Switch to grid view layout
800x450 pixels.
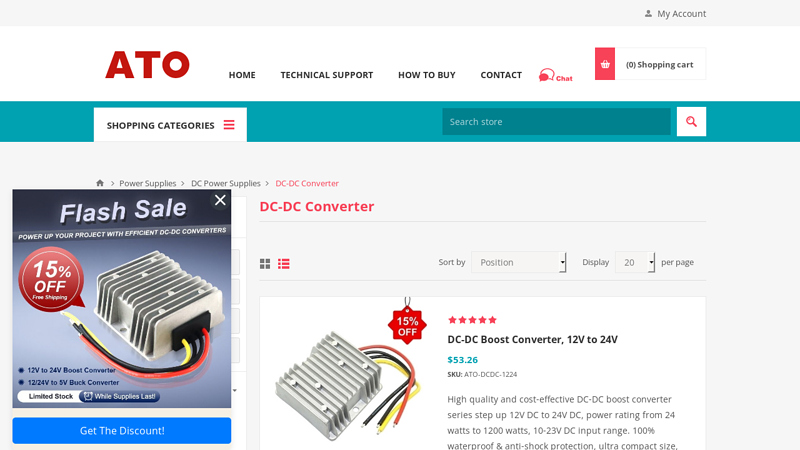[x=265, y=264]
